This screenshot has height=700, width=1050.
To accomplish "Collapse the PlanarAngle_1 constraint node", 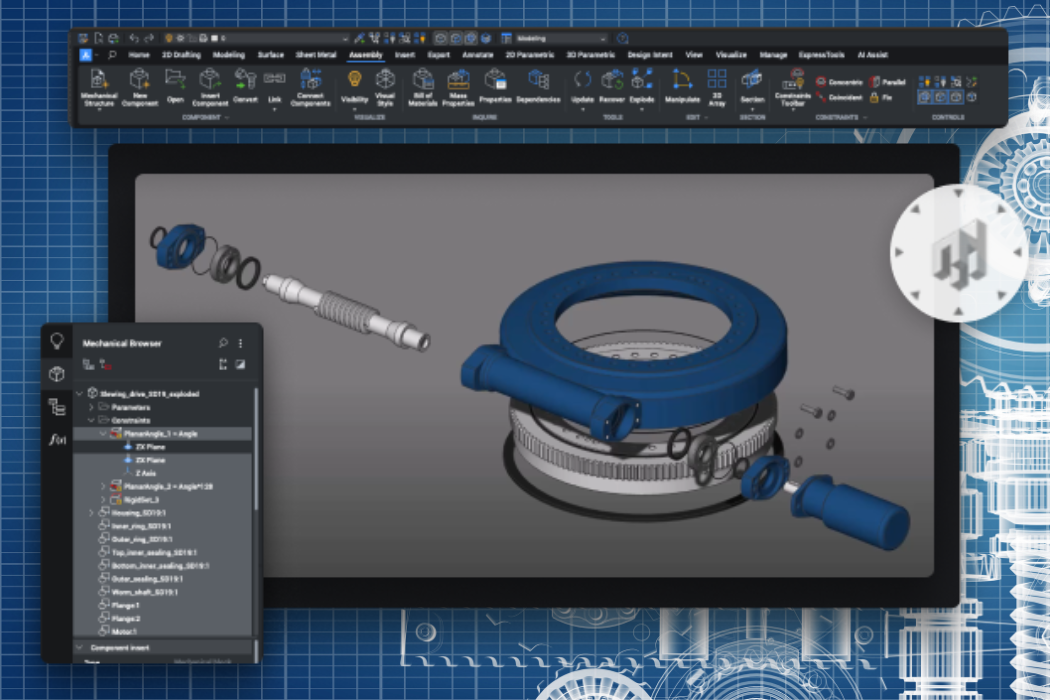I will [x=103, y=434].
